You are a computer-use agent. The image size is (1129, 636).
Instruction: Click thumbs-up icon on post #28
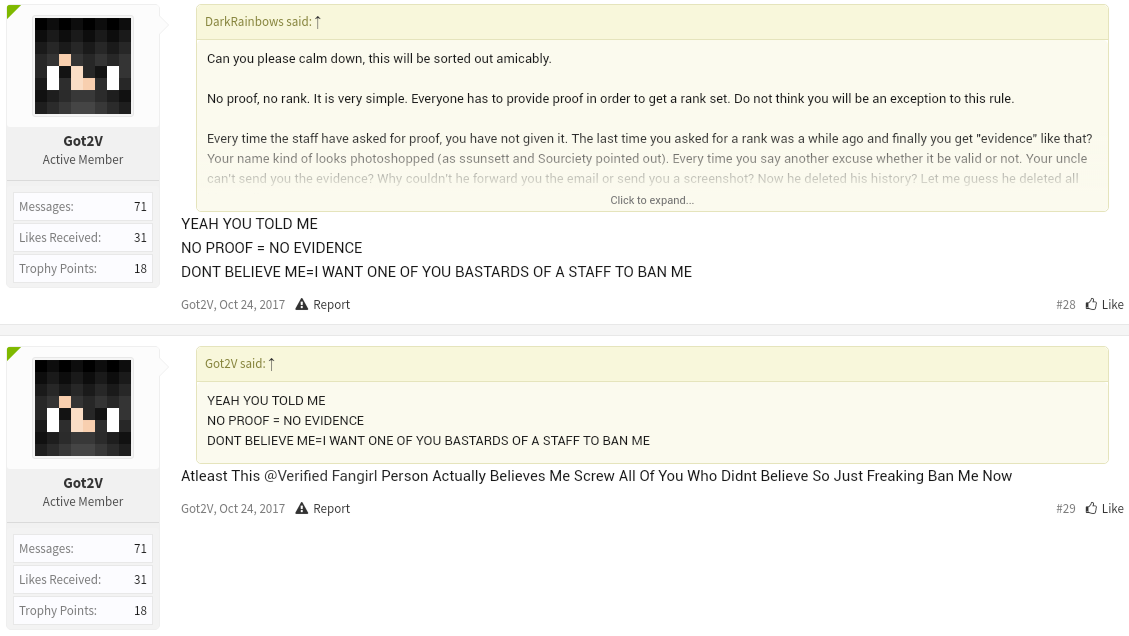pyautogui.click(x=1092, y=304)
